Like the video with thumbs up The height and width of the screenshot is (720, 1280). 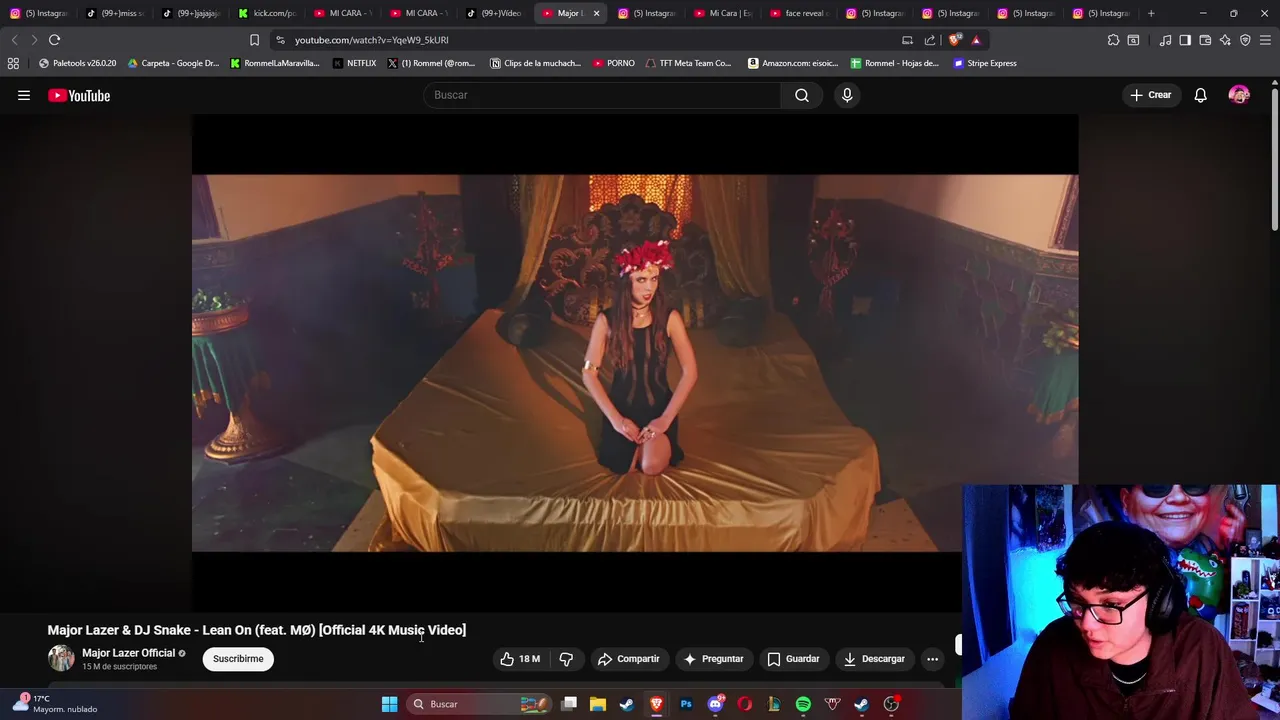(x=521, y=659)
